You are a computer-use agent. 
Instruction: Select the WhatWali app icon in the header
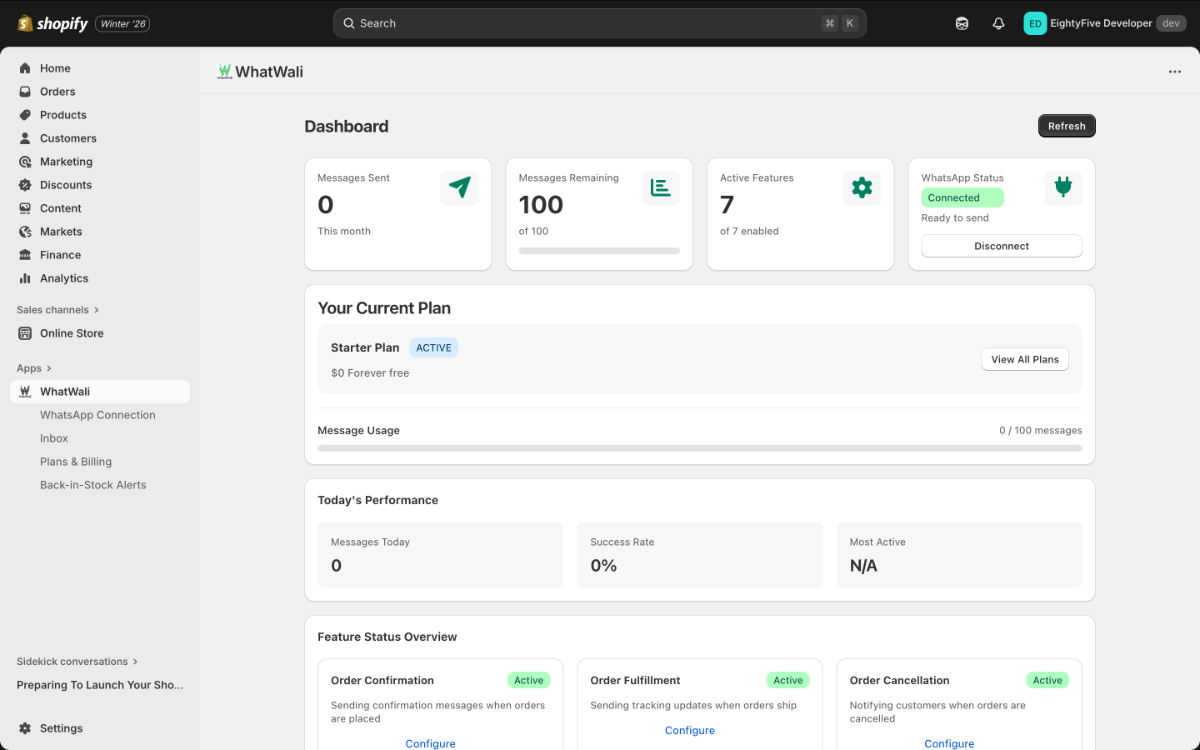[x=224, y=71]
